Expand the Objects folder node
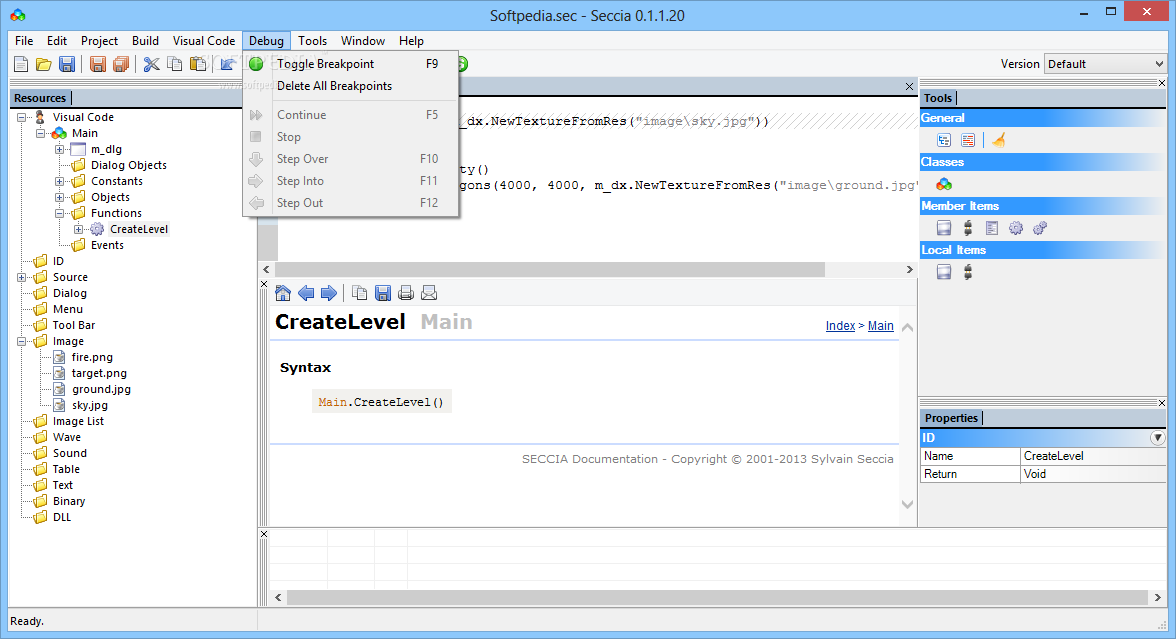The height and width of the screenshot is (639, 1176). pos(59,197)
